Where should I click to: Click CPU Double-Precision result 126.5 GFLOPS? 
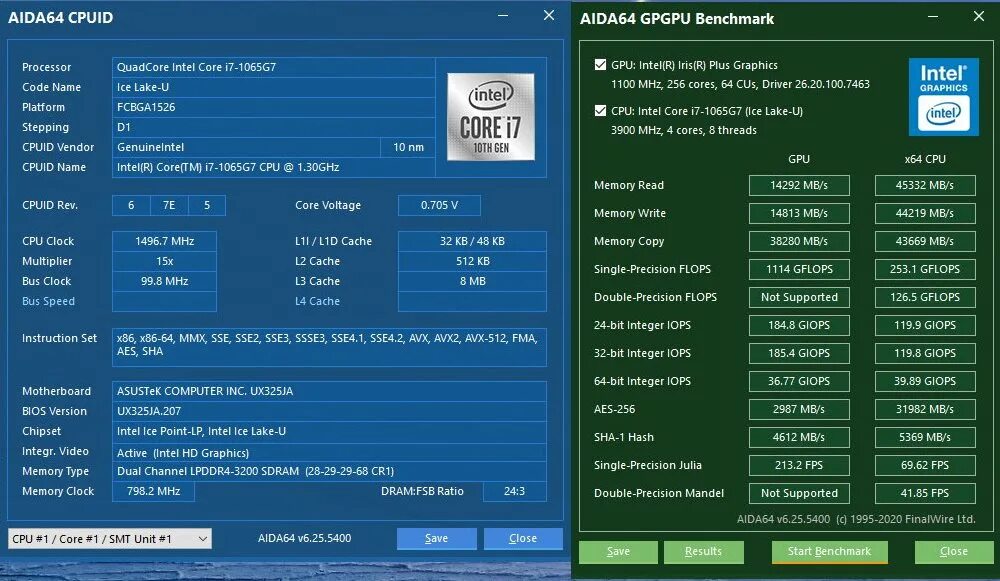click(x=925, y=297)
